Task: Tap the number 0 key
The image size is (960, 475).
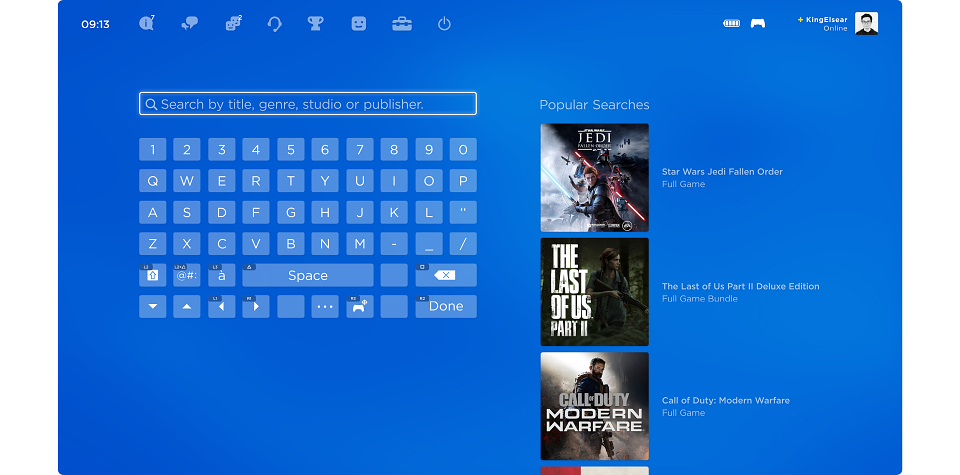Action: 463,149
